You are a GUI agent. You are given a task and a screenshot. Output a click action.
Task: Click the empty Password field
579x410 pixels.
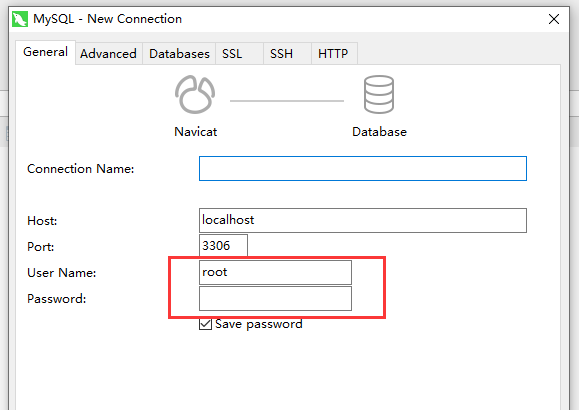coord(275,298)
